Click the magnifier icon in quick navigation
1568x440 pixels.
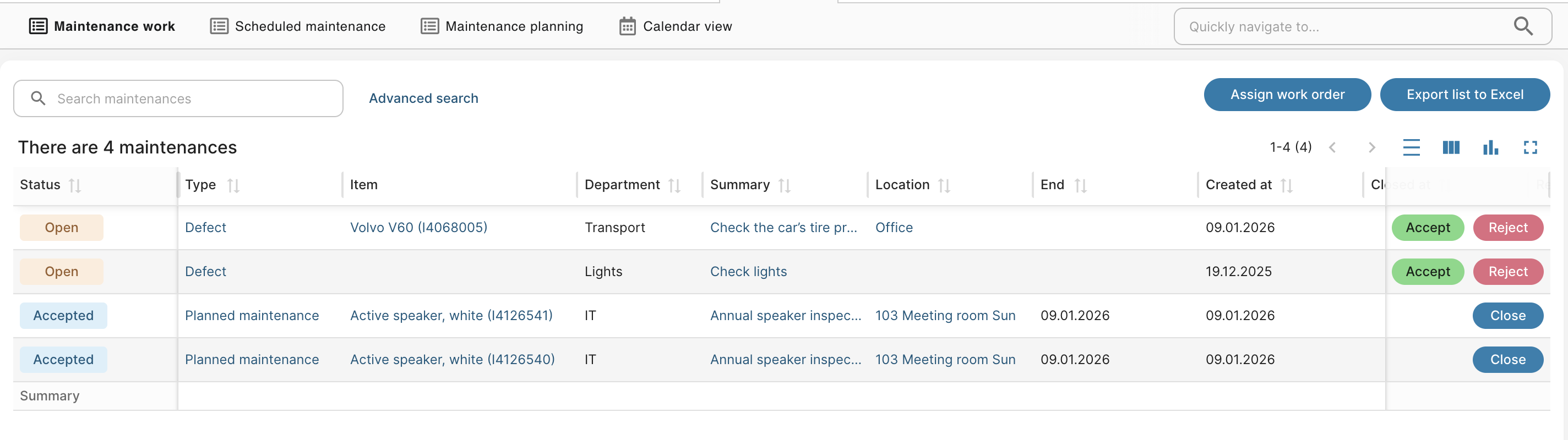click(x=1523, y=26)
